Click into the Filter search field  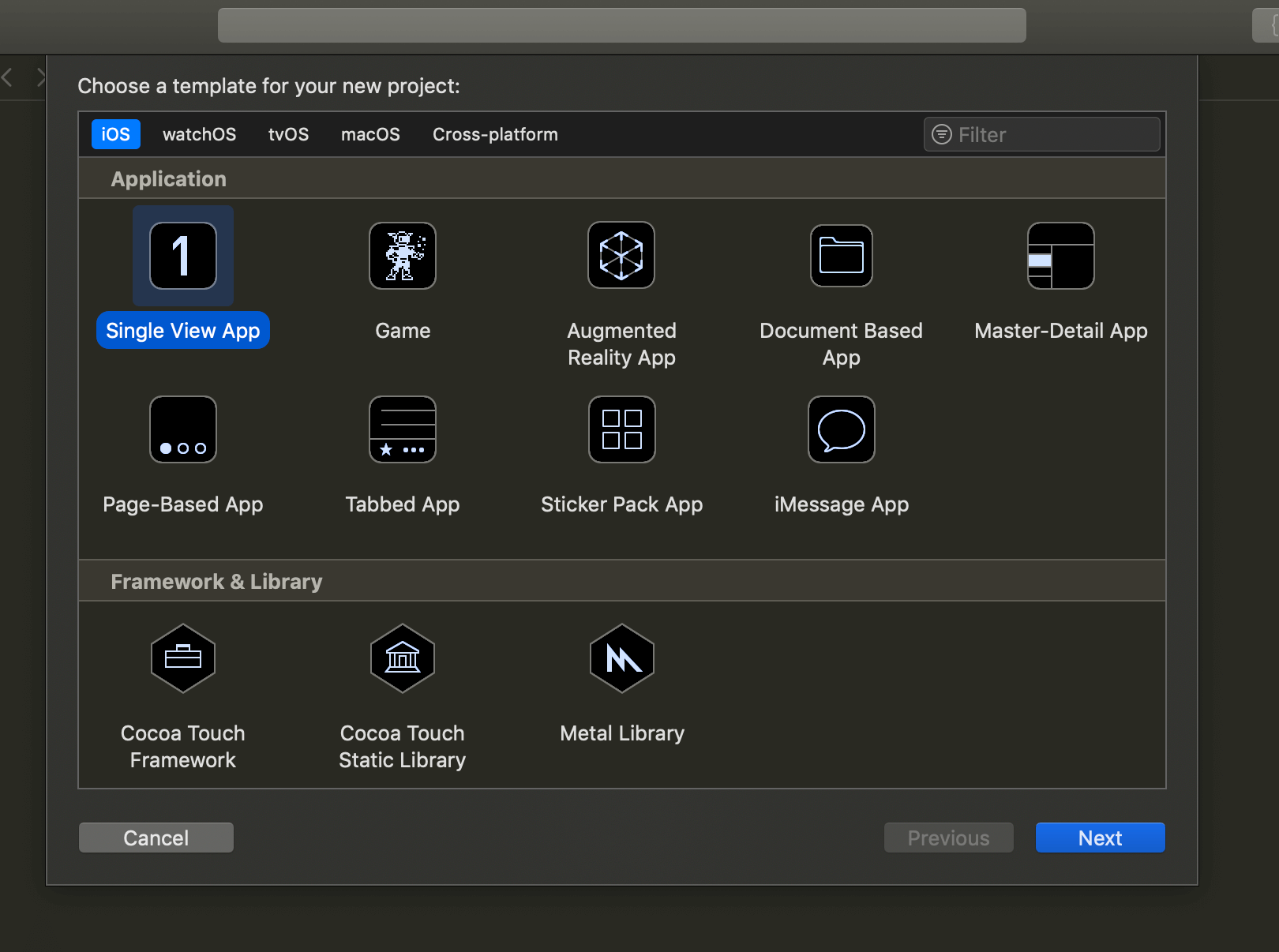(x=1050, y=134)
